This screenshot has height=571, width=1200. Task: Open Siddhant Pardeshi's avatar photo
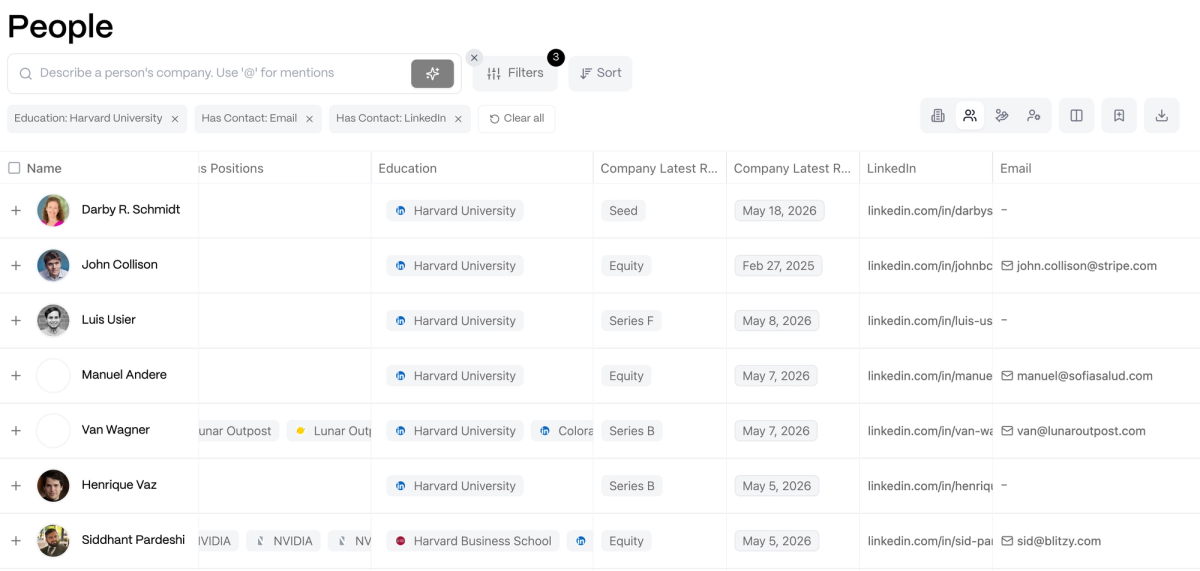point(53,540)
